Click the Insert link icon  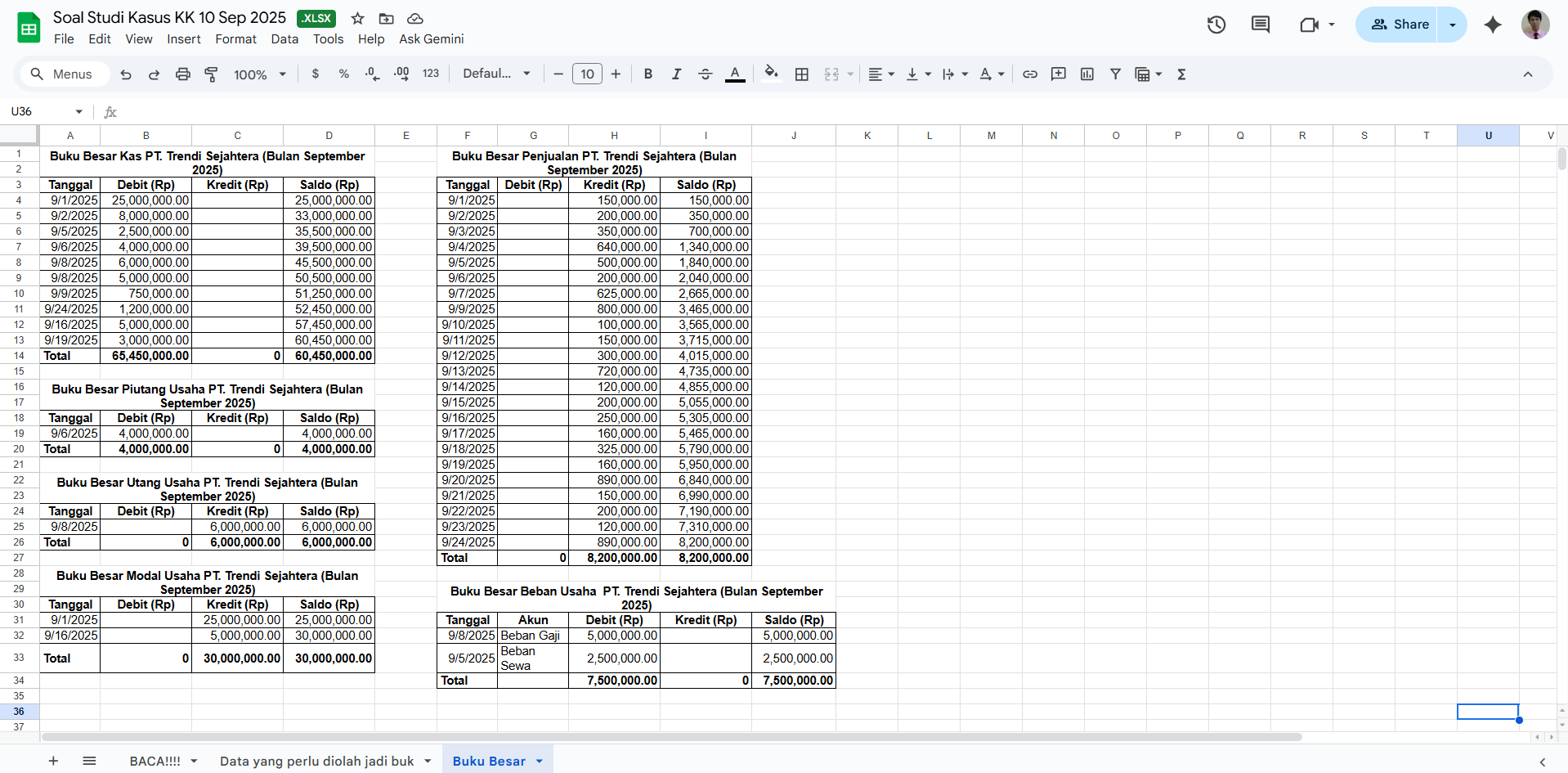[x=1030, y=74]
